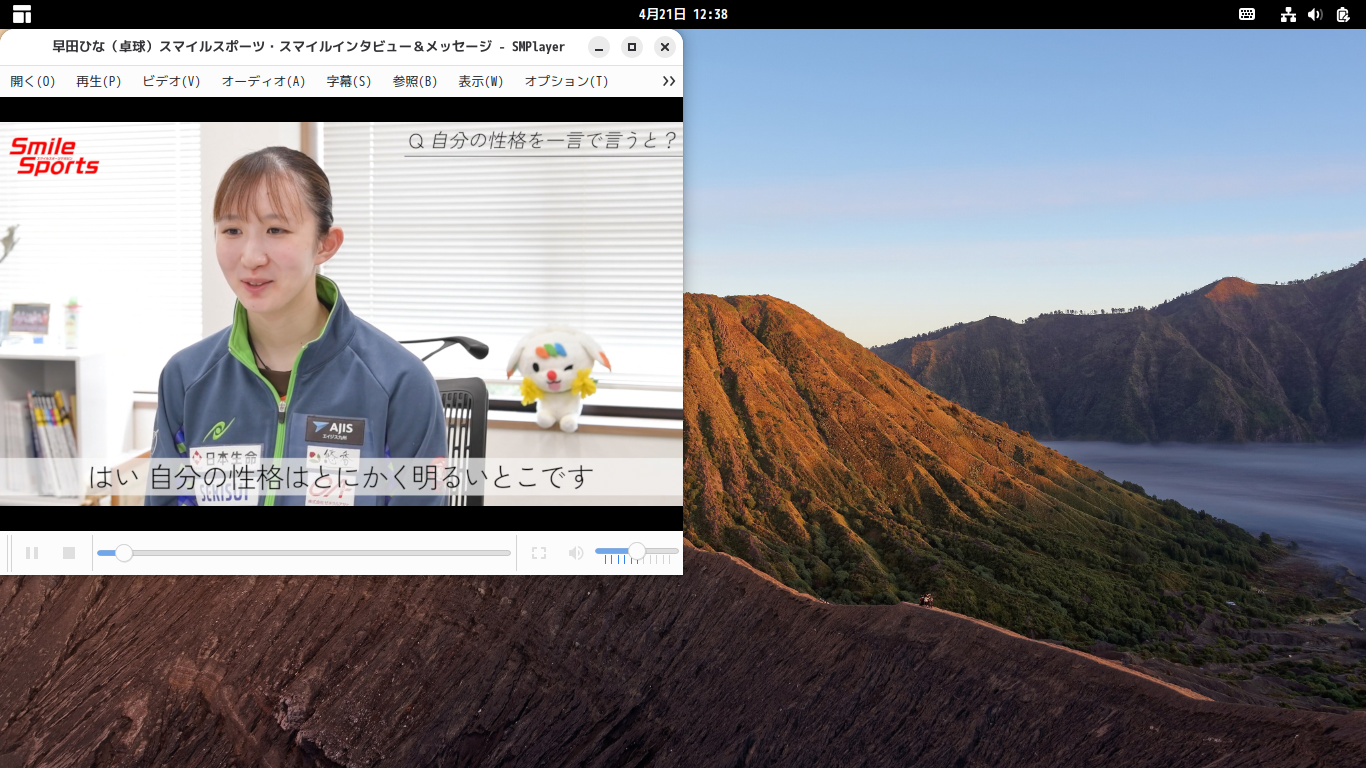Click the keyboard layout indicator in top panel
Screen dimensions: 1366x768
[x=1248, y=15]
